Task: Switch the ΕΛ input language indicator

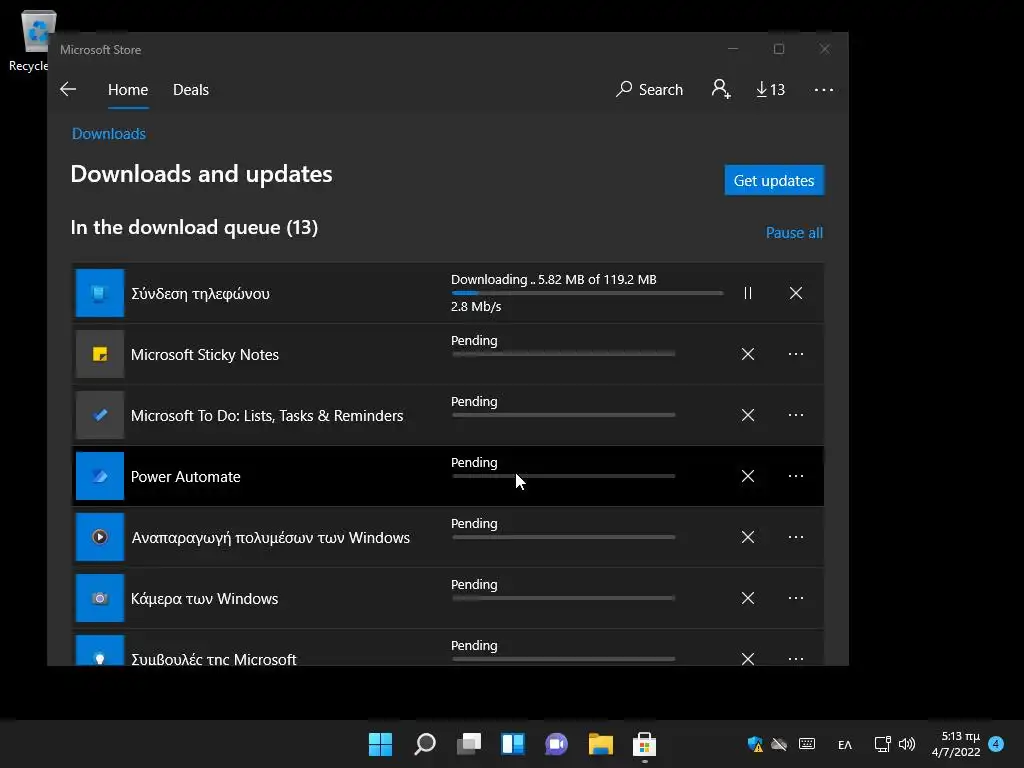Action: click(844, 744)
